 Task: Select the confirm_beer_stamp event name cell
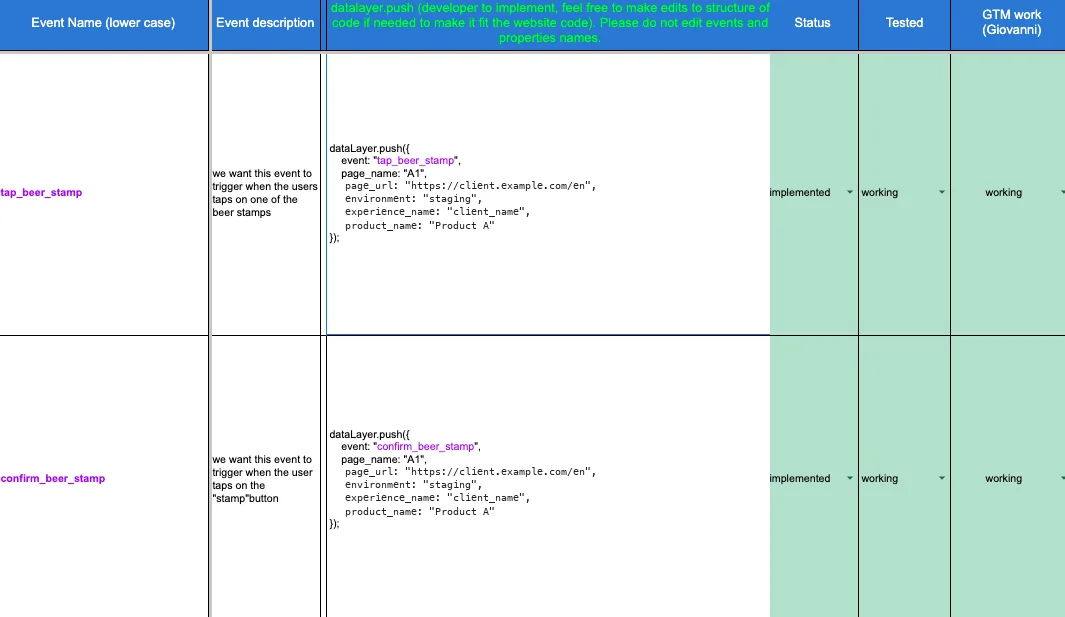pyautogui.click(x=104, y=476)
